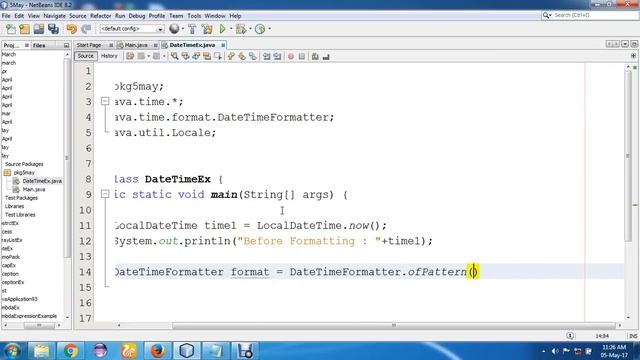Click the Redo arrow icon
This screenshot has width=640, height=360.
coord(86,29)
